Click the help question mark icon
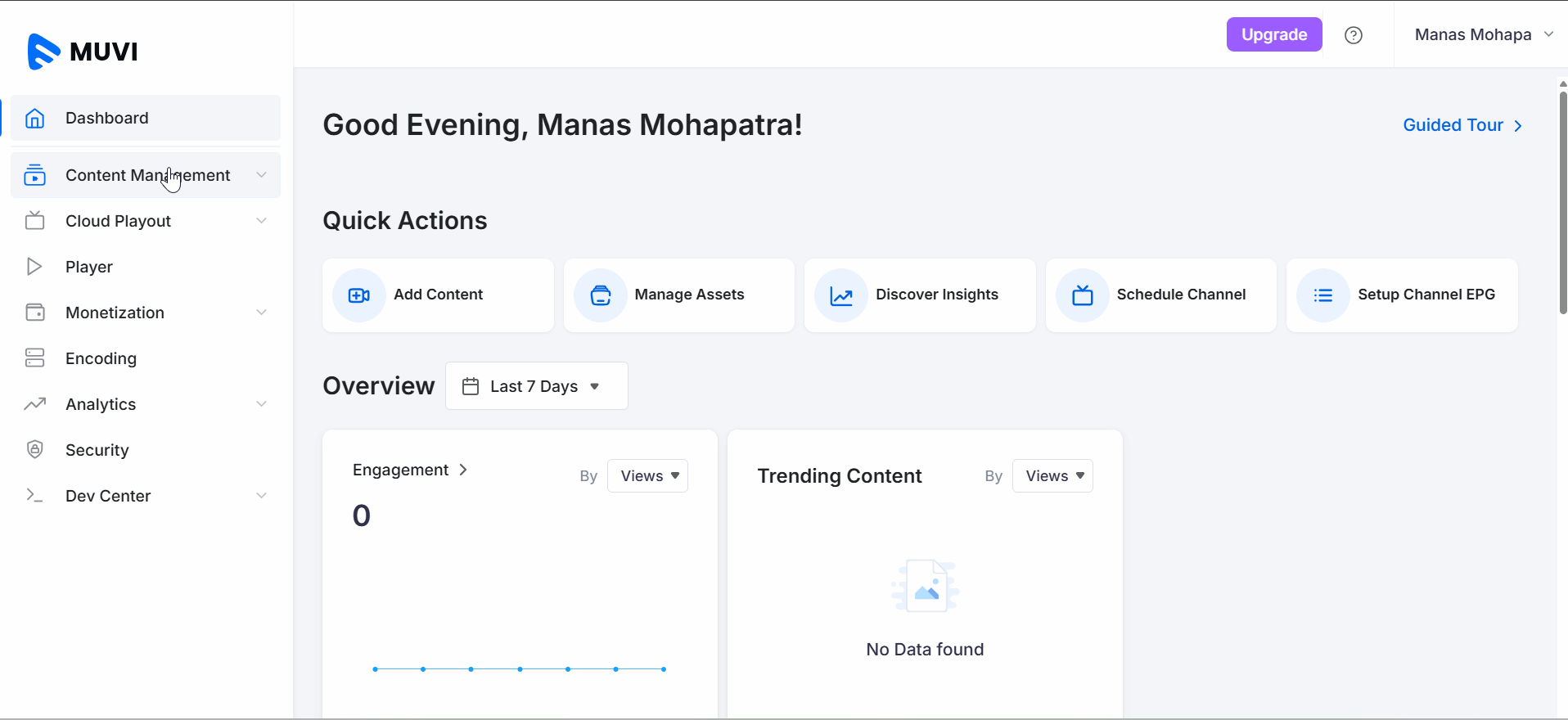 pos(1354,35)
